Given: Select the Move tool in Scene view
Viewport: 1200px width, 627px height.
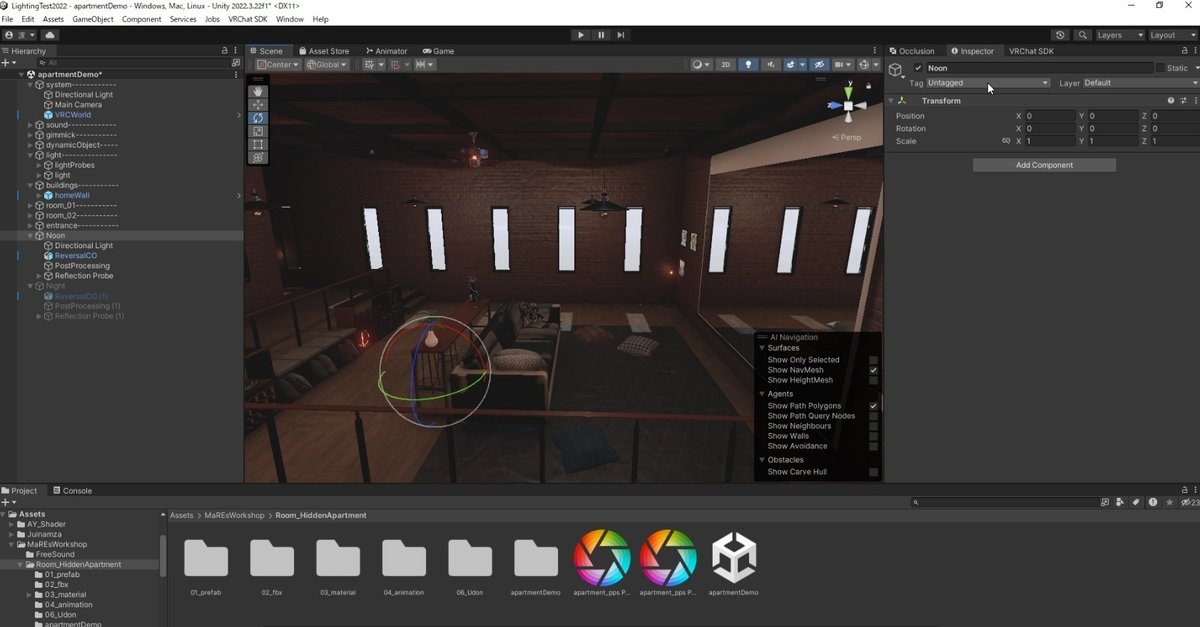Looking at the screenshot, I should [x=258, y=104].
